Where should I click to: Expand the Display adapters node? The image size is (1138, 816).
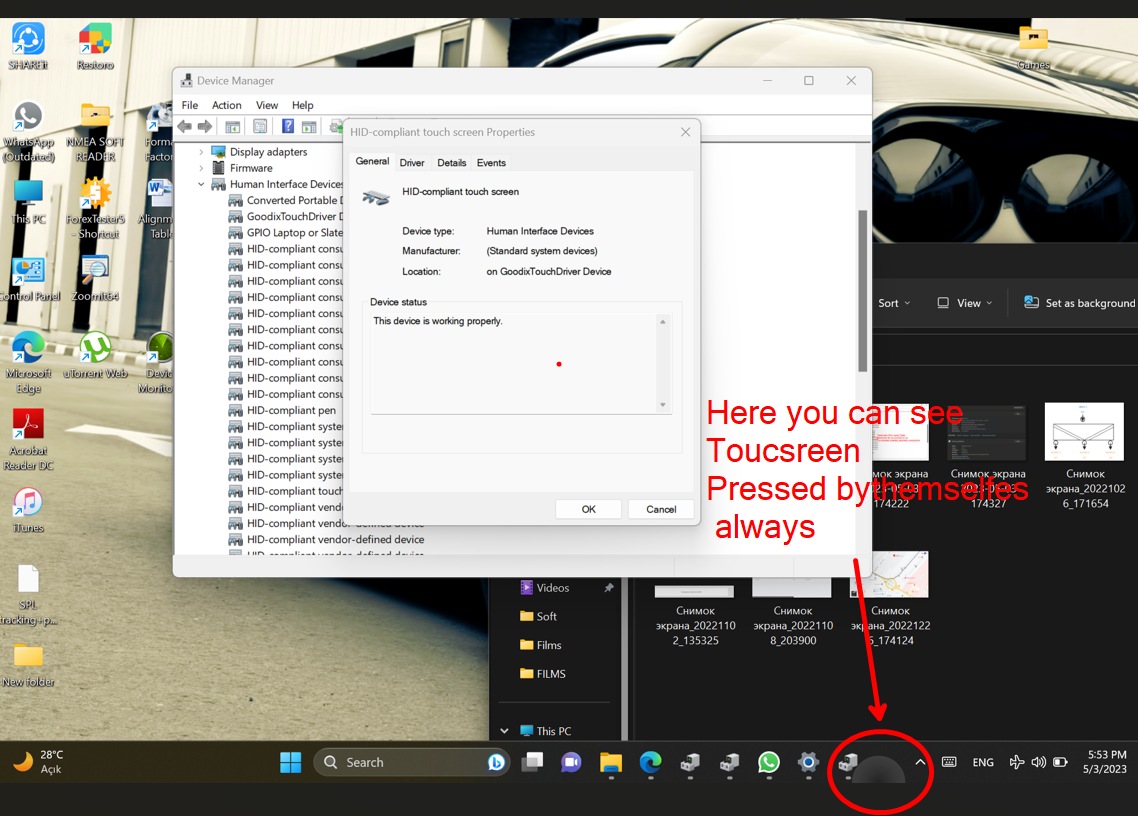pos(201,152)
